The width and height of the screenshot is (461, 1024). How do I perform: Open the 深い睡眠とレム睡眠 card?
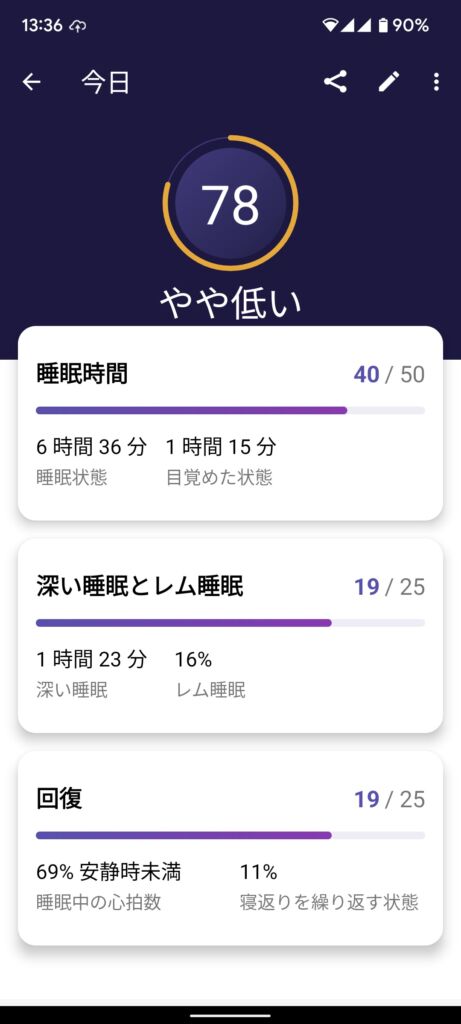[x=230, y=635]
